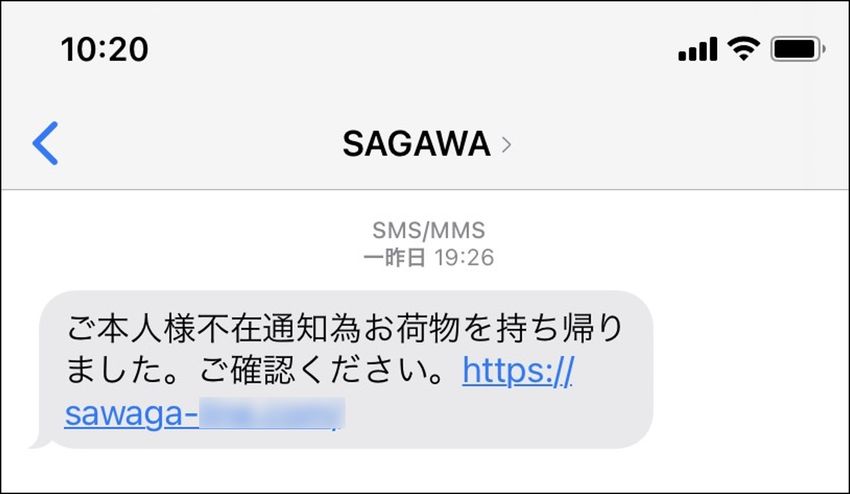Open SAGAWA contact details from header name
Screen dimensions: 850x494
[x=416, y=144]
